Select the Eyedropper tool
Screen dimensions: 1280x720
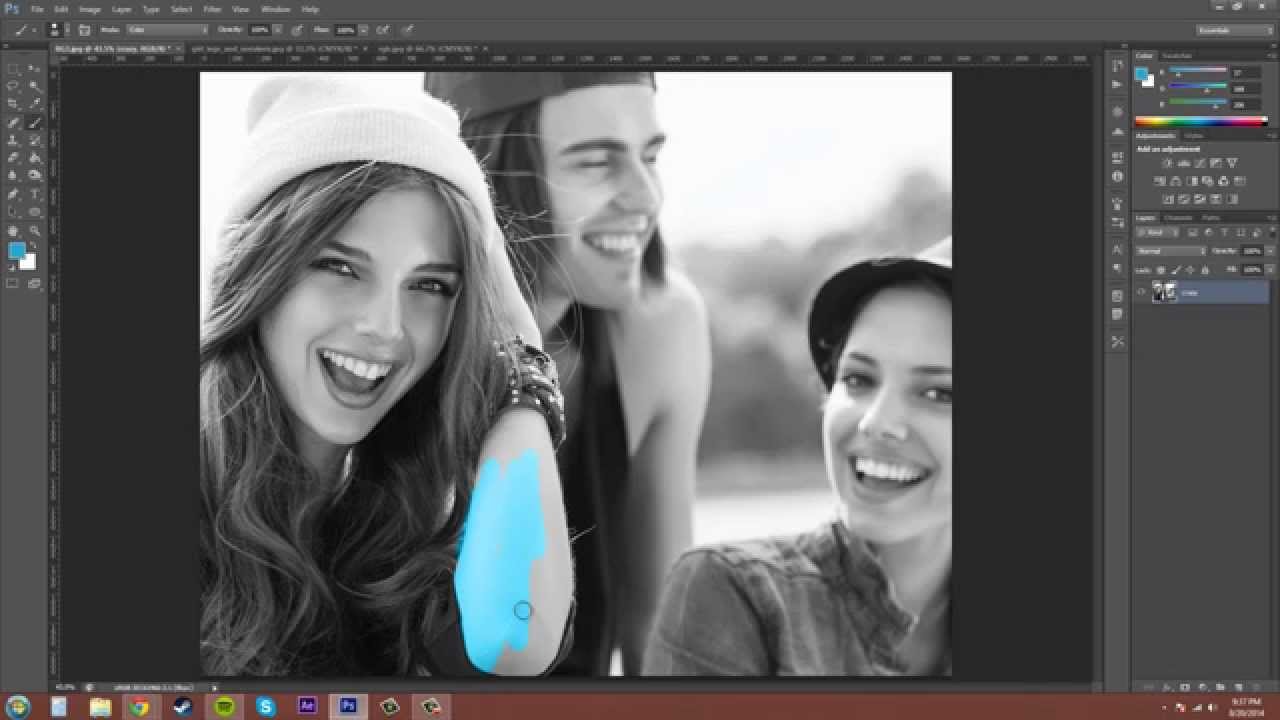pyautogui.click(x=35, y=104)
